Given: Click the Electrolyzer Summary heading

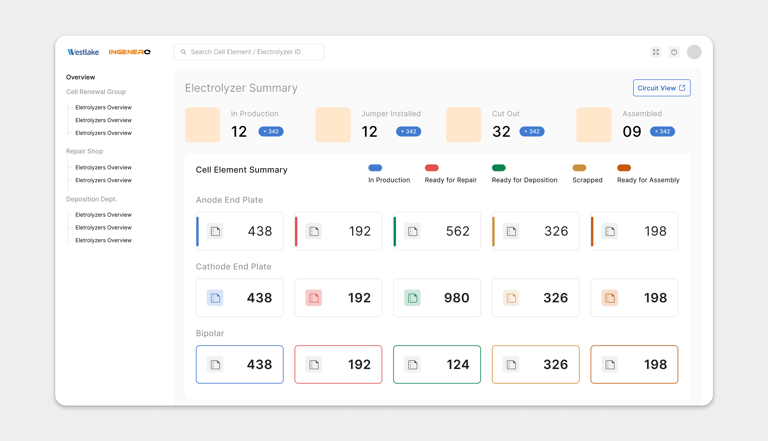Looking at the screenshot, I should click(241, 88).
